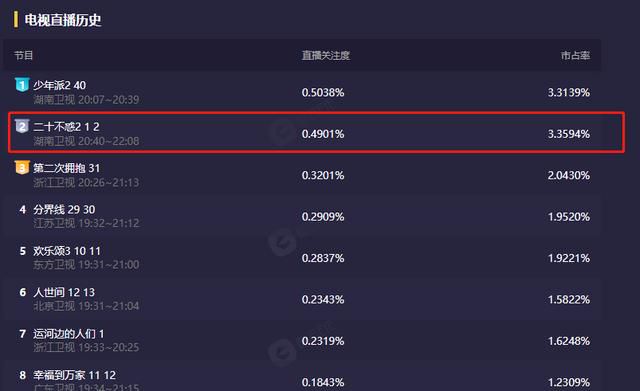Click the 1.9520% market share value
The image size is (640, 391).
569,217
